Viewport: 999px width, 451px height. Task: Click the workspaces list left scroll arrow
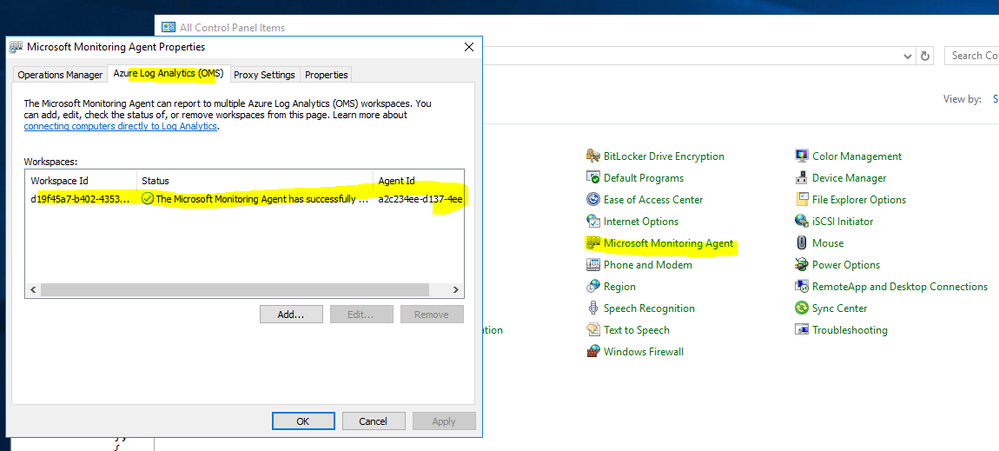click(32, 289)
